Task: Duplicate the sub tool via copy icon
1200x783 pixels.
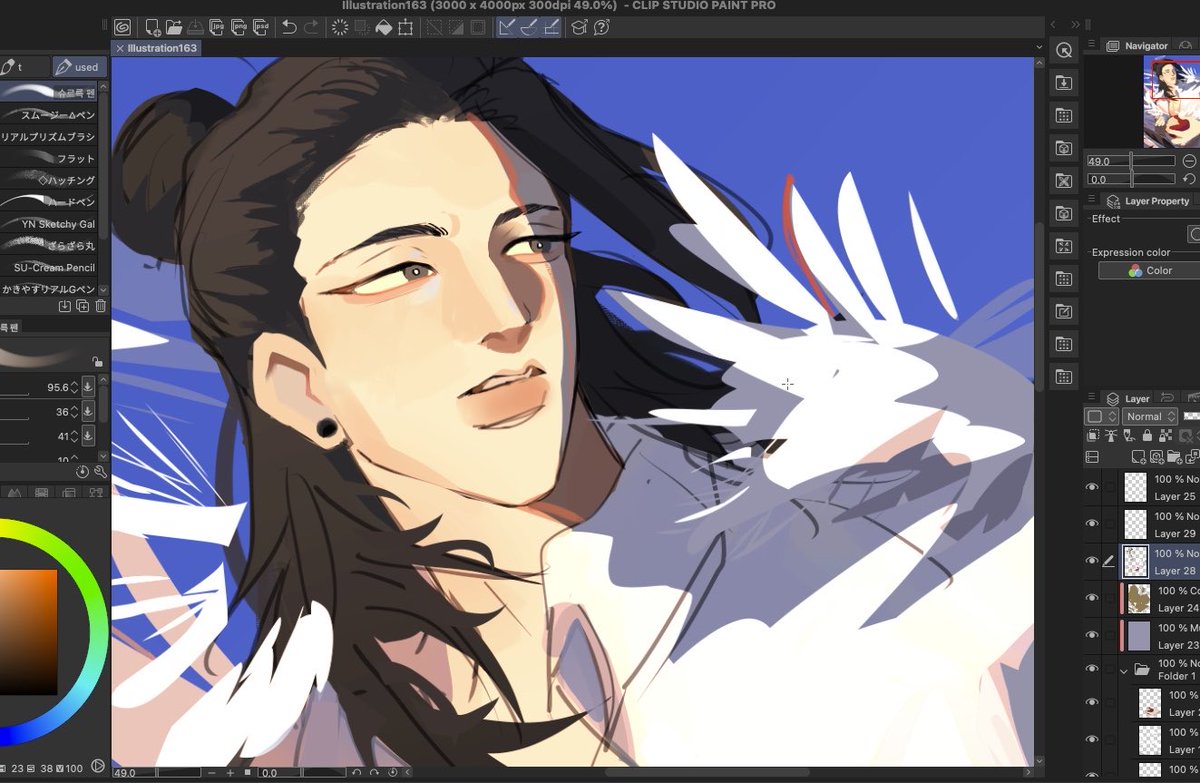Action: (x=82, y=306)
